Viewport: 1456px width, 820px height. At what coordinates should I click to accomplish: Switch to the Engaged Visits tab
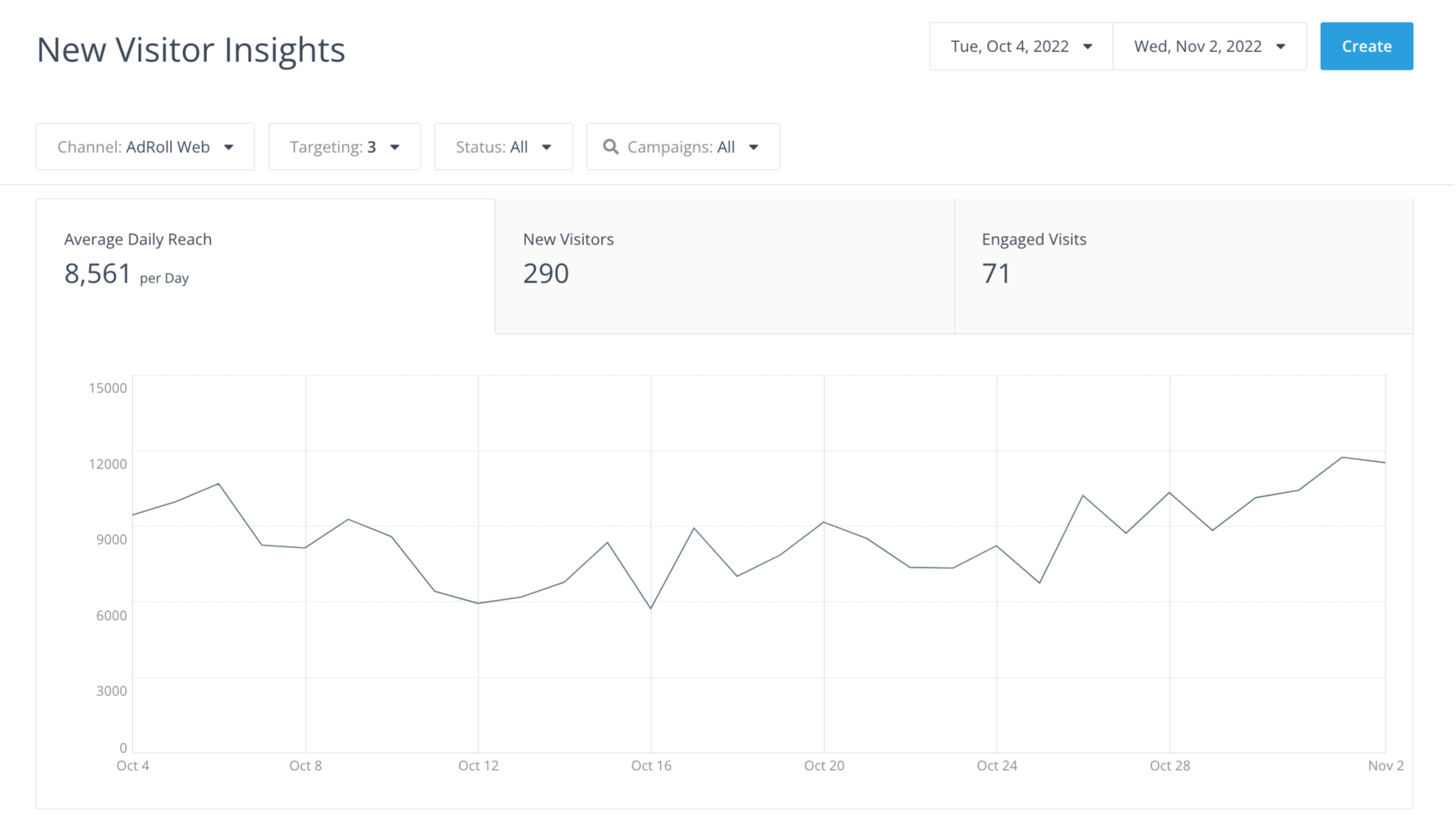click(1183, 266)
